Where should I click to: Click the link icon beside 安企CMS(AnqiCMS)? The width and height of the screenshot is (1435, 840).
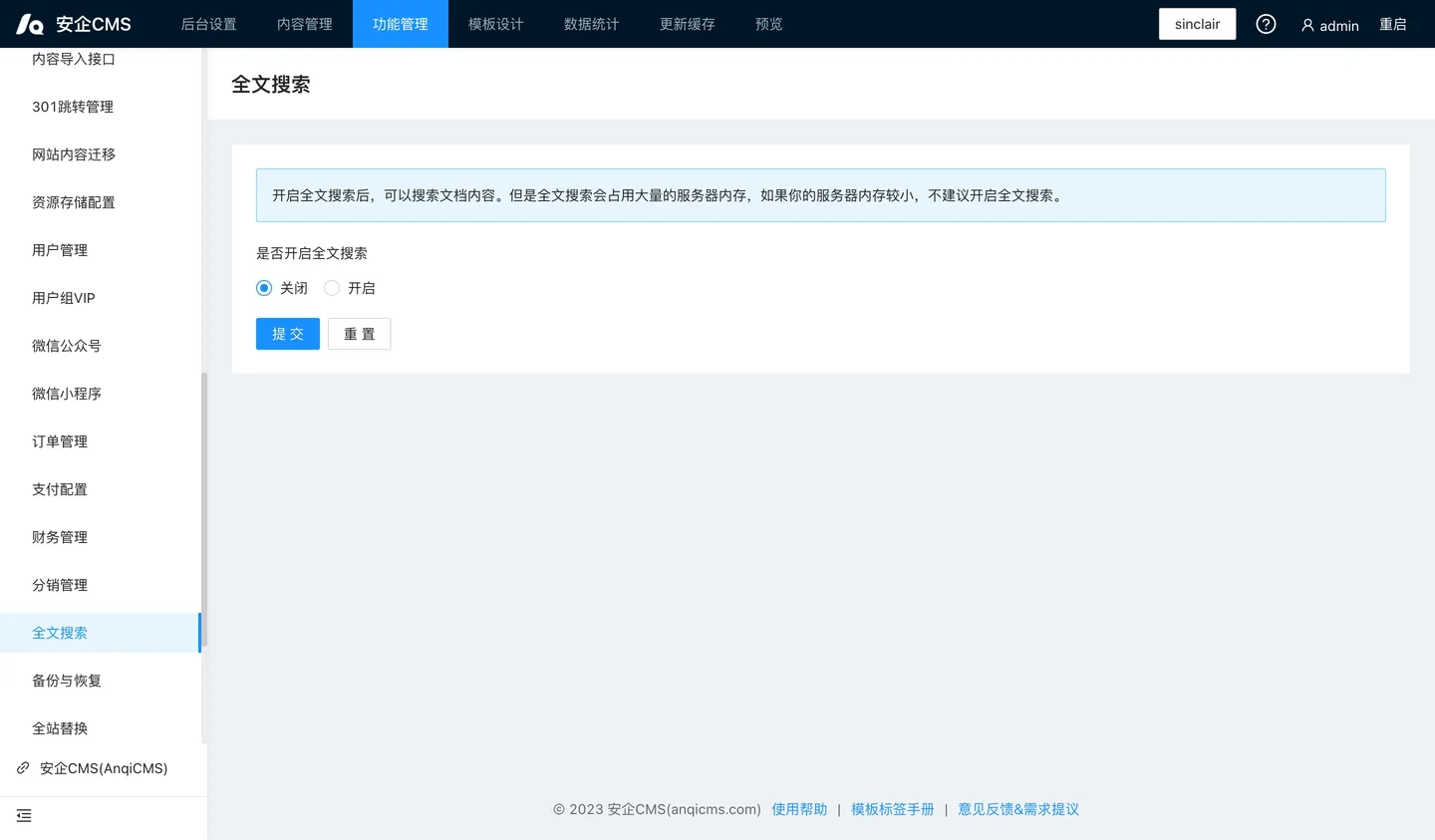pyautogui.click(x=23, y=768)
